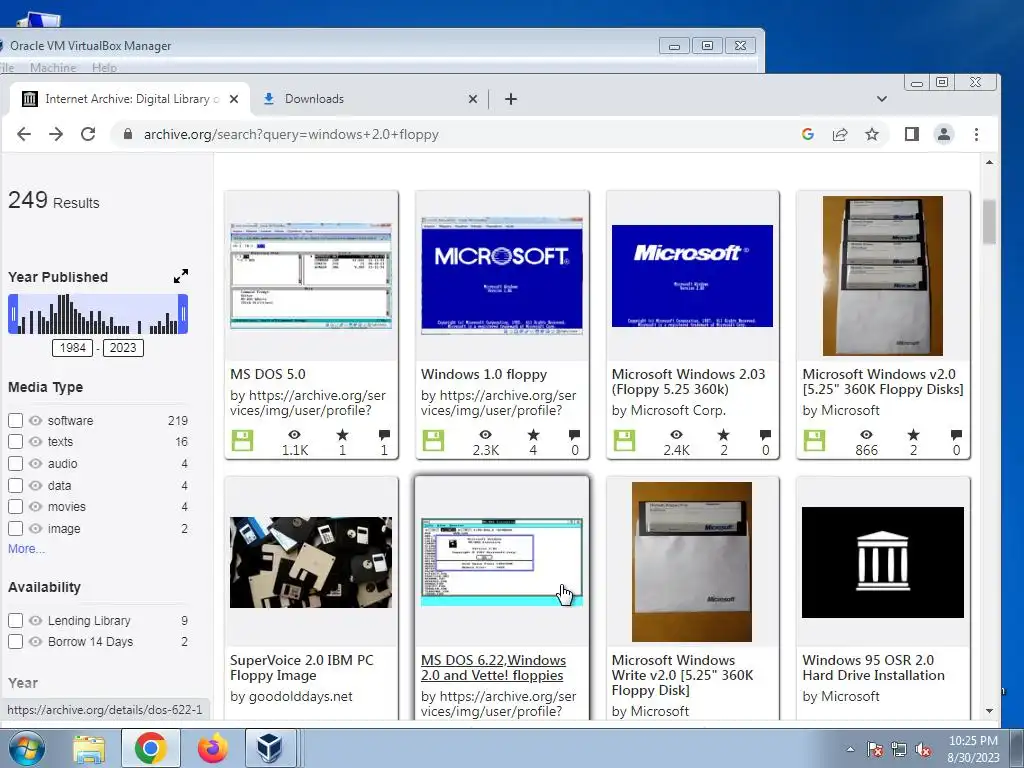Expand More media types
1024x768 pixels.
tap(26, 549)
